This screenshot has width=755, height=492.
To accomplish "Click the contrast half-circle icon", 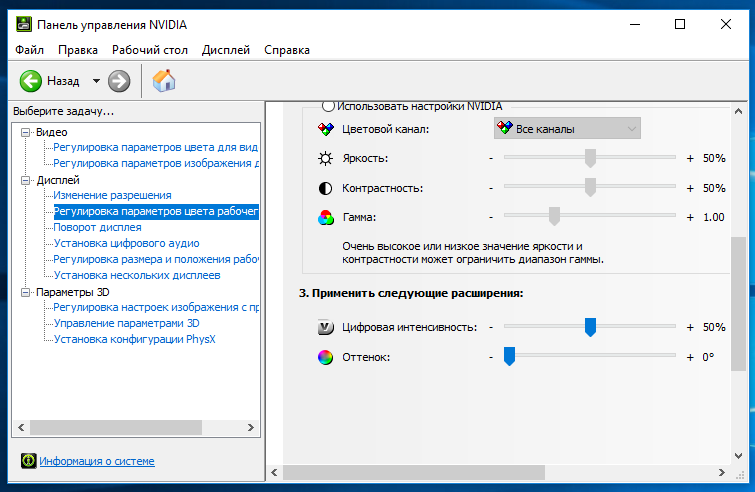I will (325, 188).
